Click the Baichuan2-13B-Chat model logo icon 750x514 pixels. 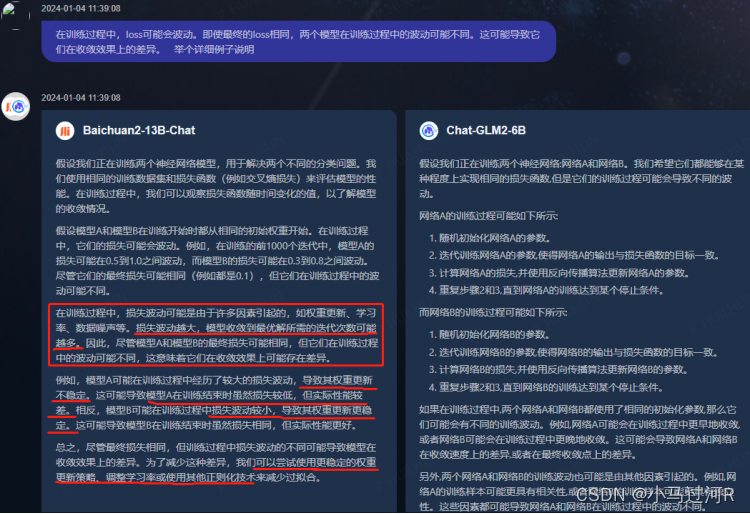click(x=65, y=131)
